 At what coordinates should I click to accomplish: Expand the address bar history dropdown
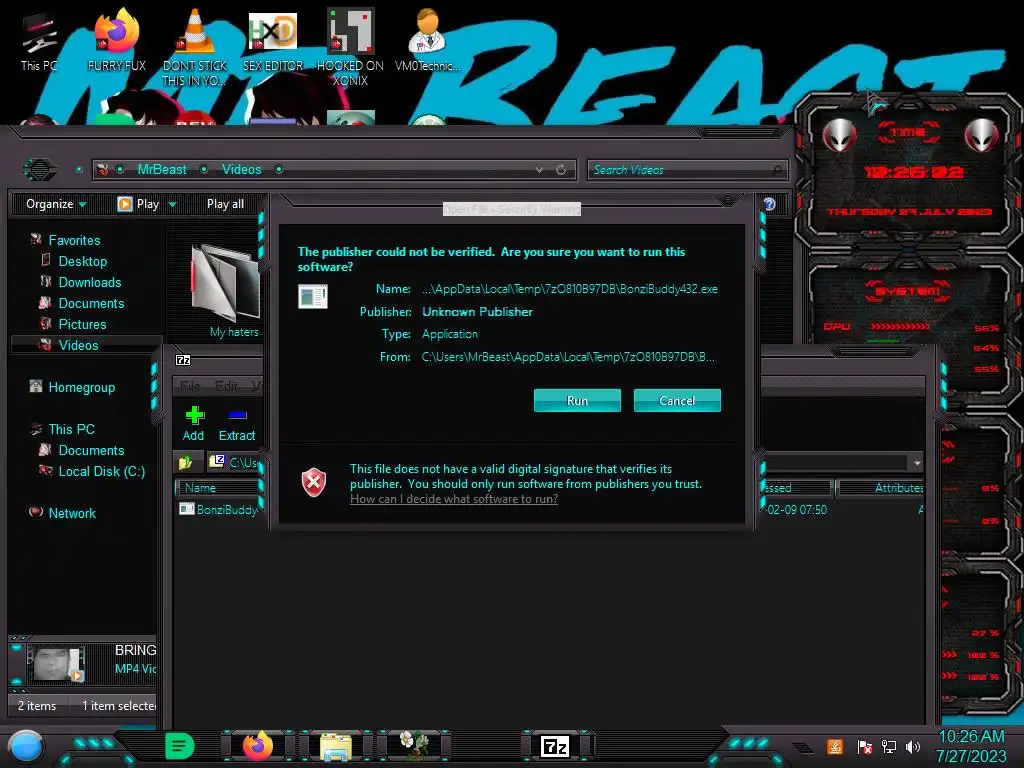click(x=539, y=169)
